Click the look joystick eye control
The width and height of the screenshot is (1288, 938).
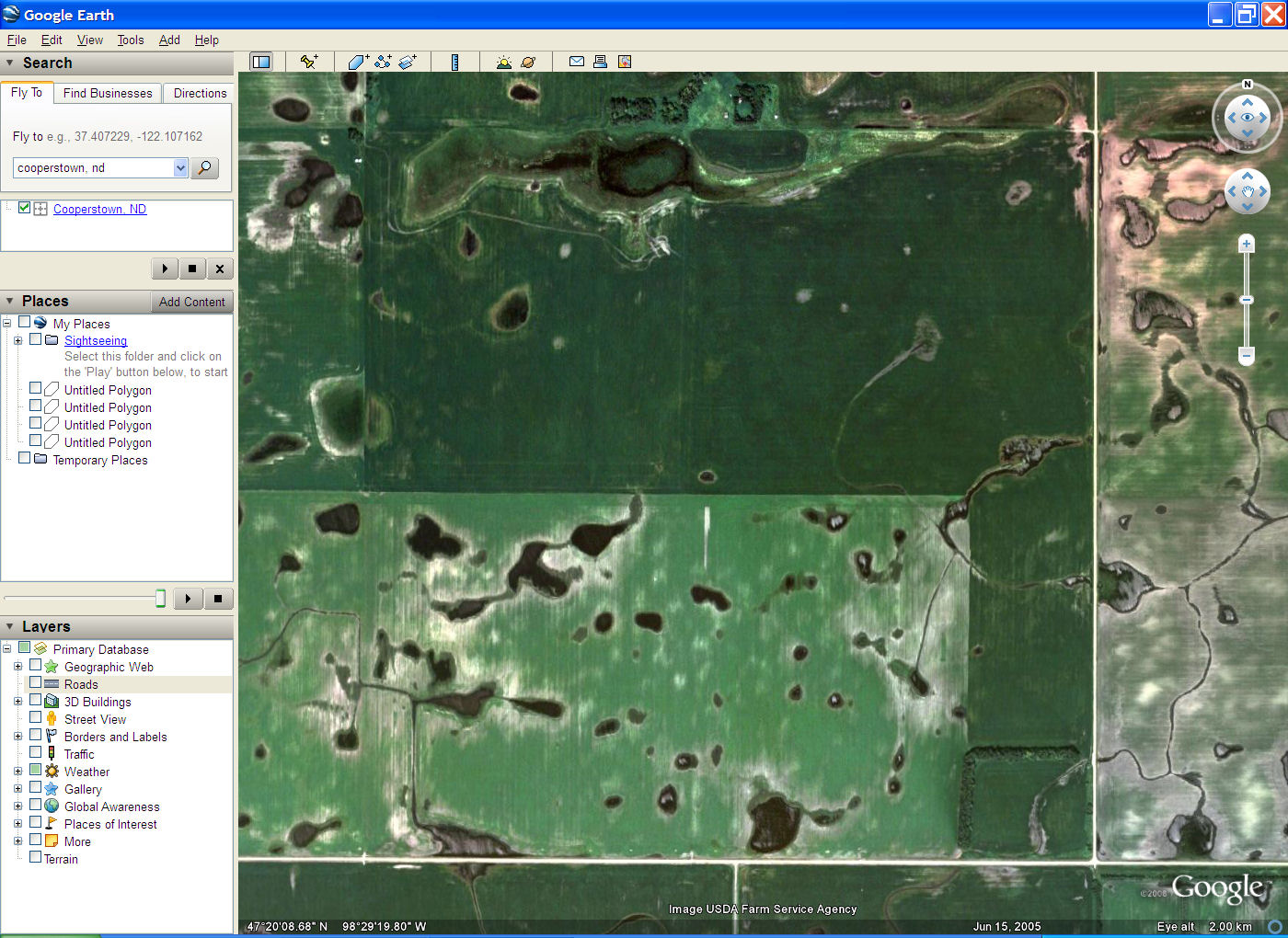(1248, 118)
